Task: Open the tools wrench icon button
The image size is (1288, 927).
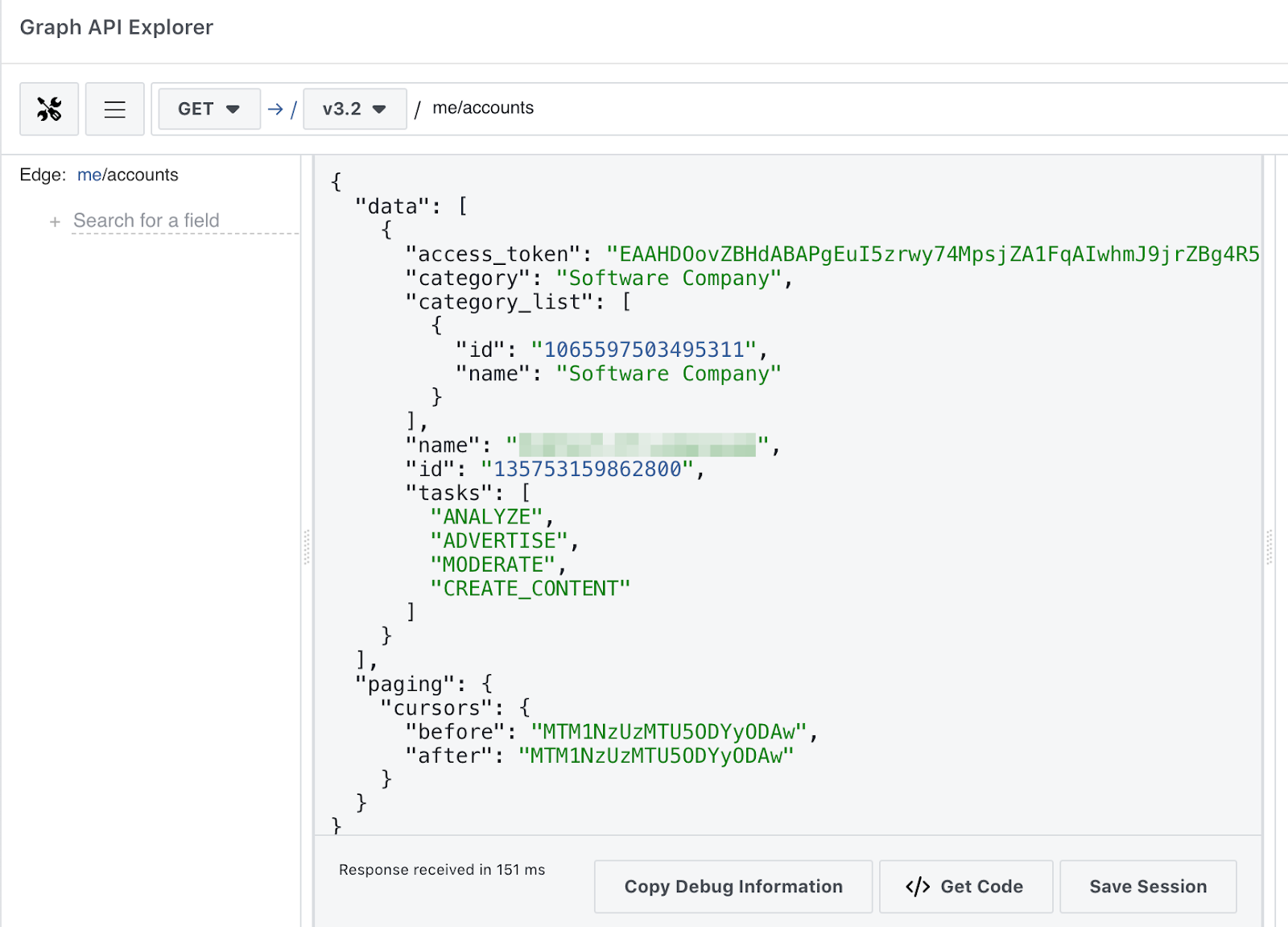Action: coord(49,109)
